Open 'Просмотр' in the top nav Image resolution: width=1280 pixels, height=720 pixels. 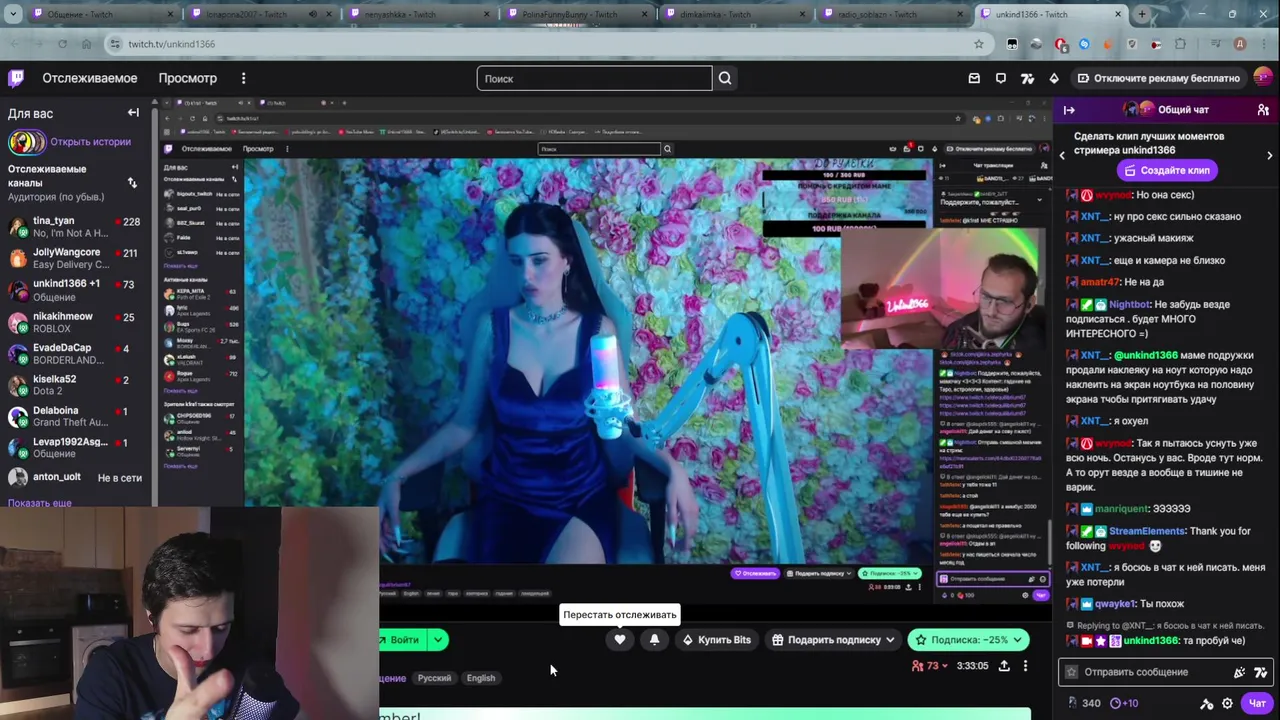click(187, 78)
